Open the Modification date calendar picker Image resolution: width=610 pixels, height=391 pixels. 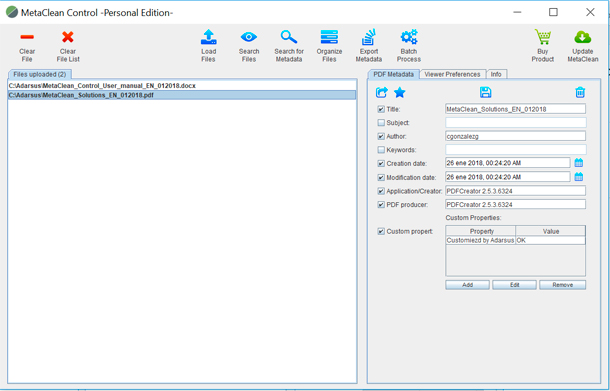click(x=579, y=177)
